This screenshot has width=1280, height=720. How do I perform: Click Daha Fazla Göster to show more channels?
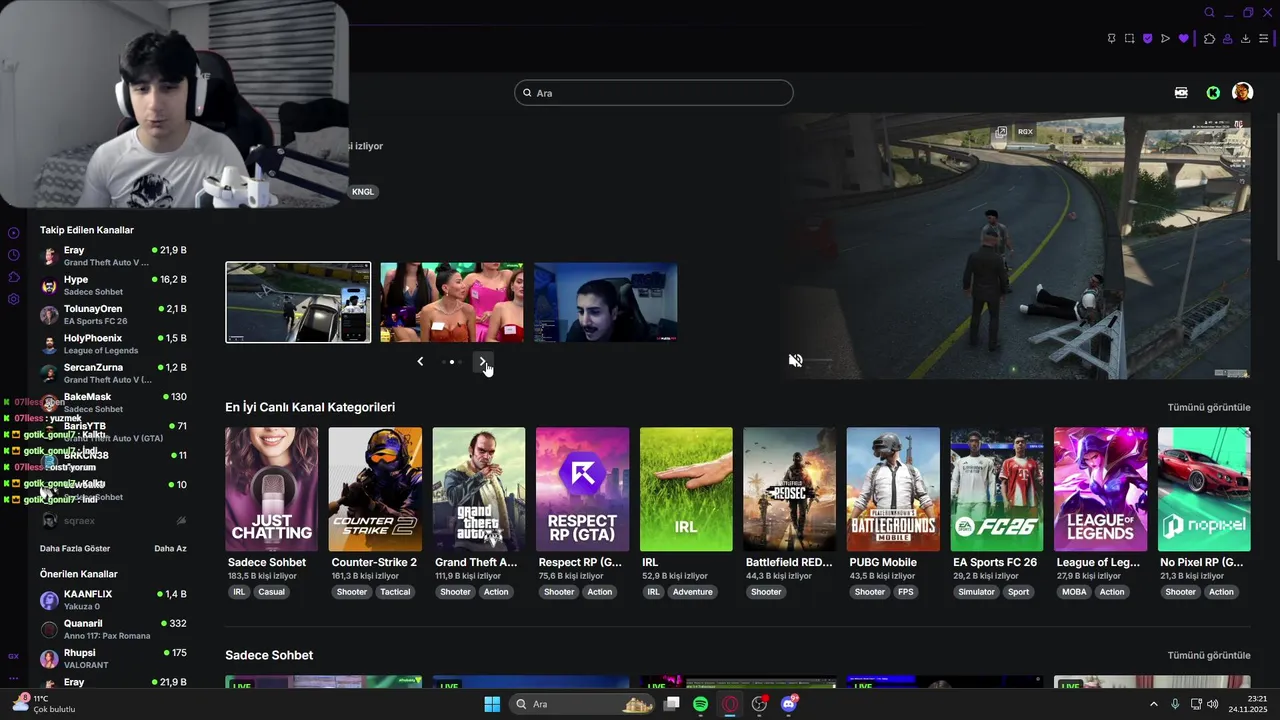click(x=75, y=548)
